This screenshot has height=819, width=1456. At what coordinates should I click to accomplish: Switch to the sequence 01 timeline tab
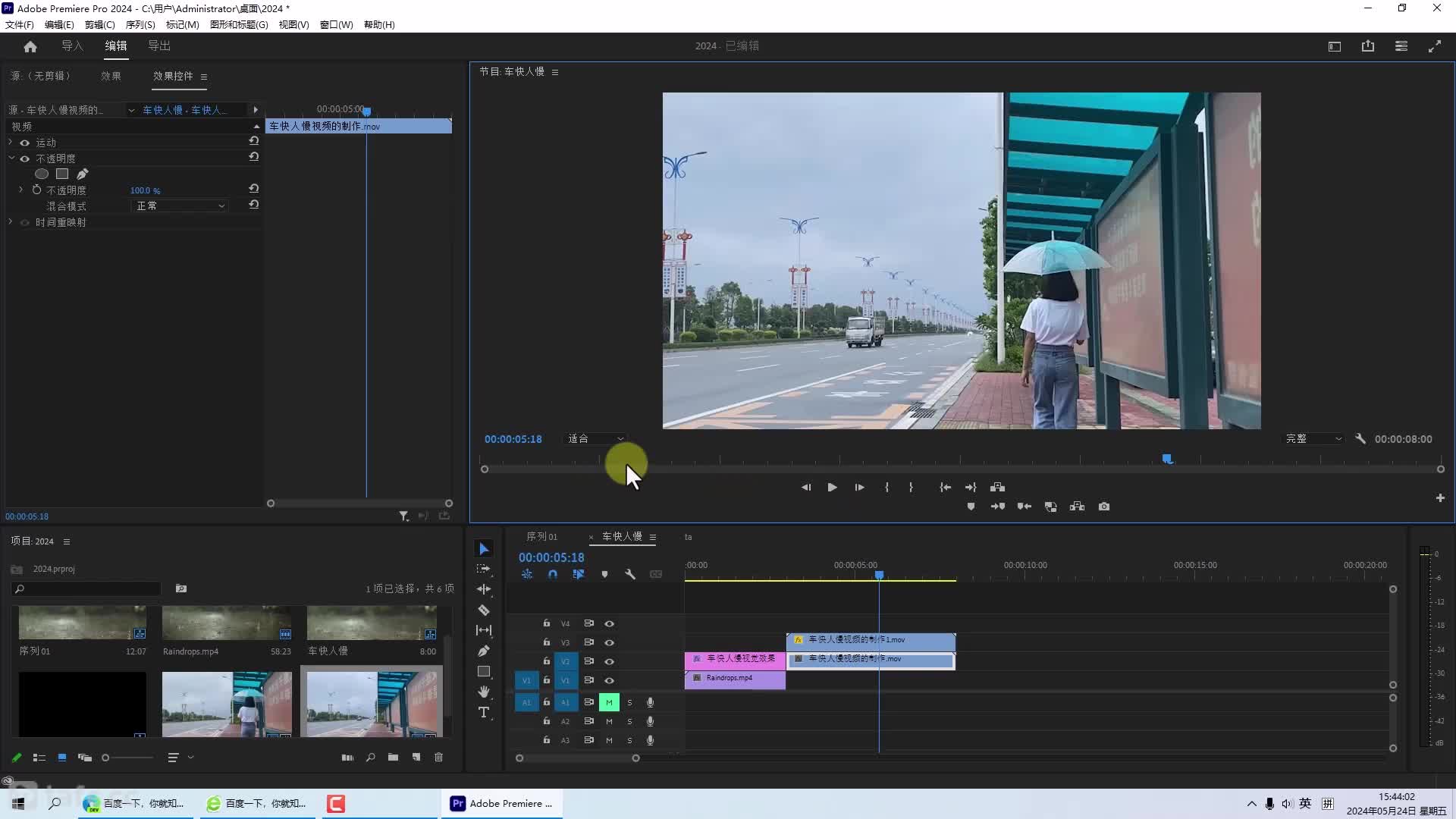[x=541, y=537]
